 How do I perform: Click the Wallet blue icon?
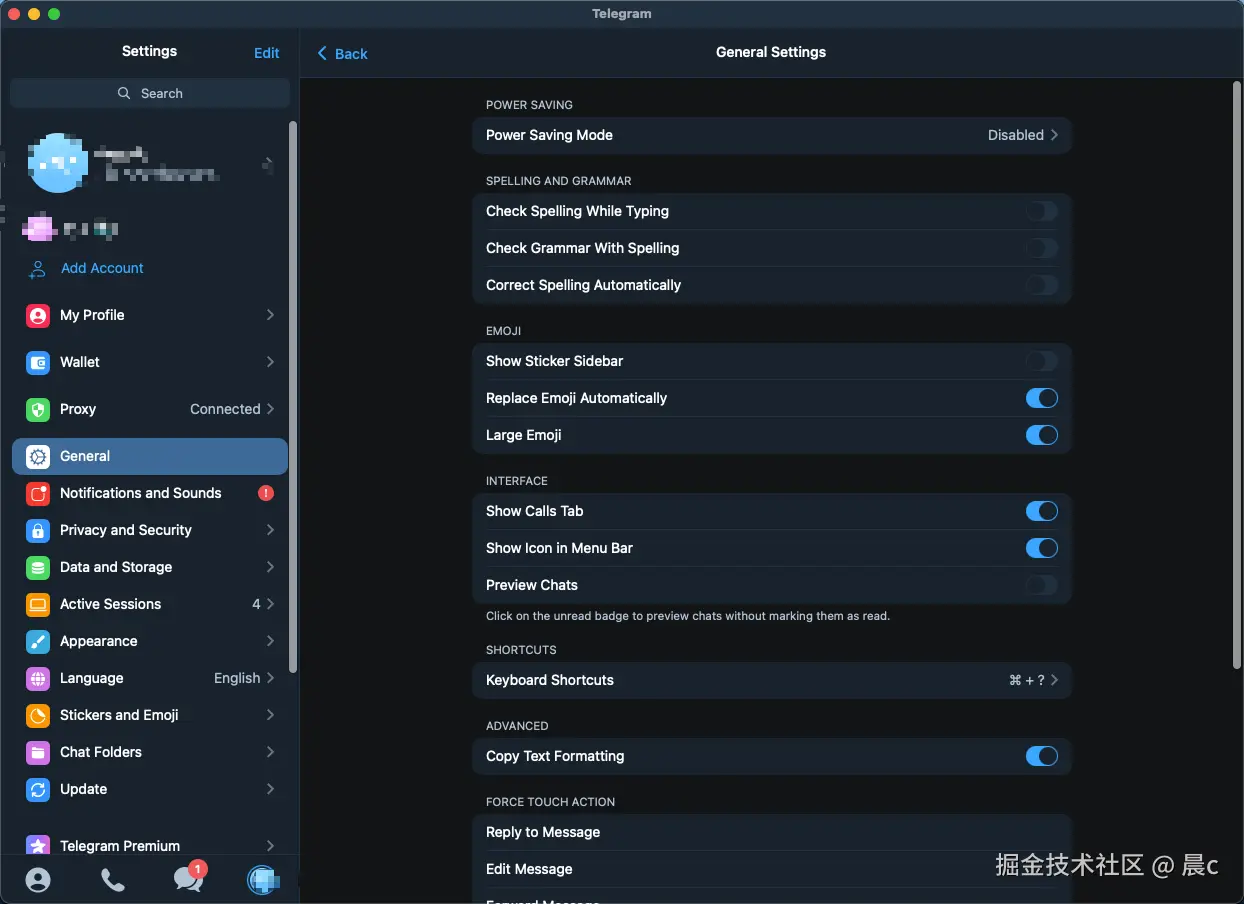click(x=38, y=362)
